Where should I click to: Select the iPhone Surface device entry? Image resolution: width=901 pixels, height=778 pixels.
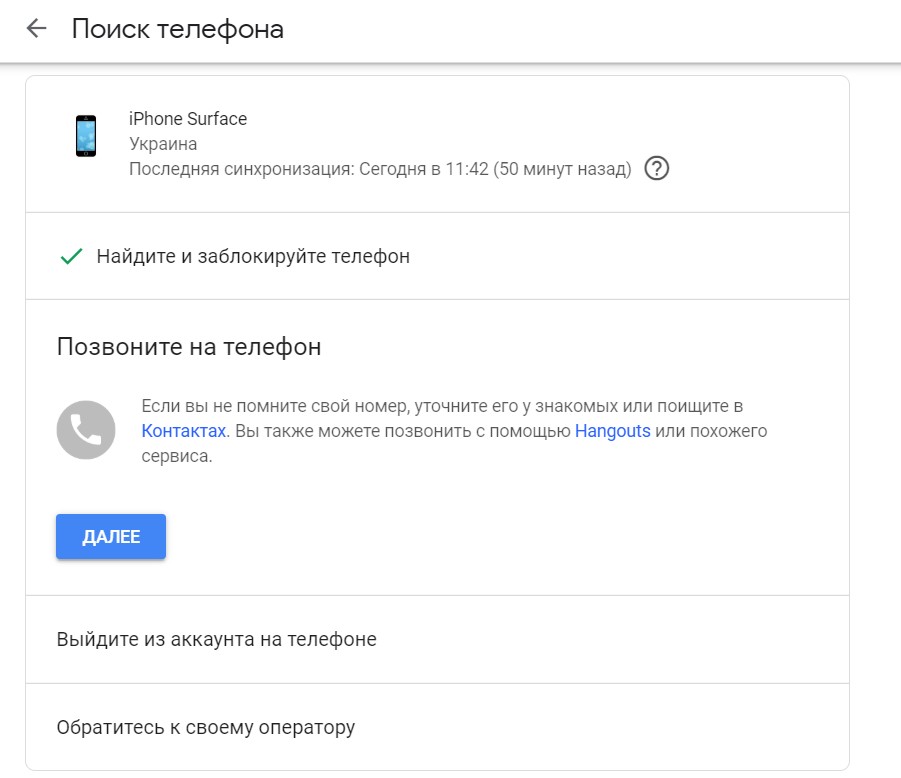pyautogui.click(x=187, y=118)
